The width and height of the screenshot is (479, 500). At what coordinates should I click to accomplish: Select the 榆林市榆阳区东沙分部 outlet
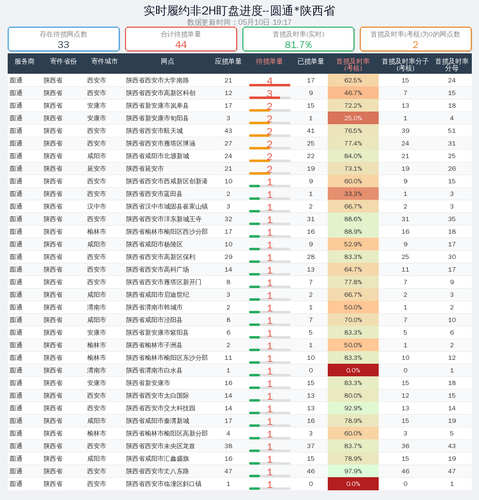pyautogui.click(x=167, y=358)
